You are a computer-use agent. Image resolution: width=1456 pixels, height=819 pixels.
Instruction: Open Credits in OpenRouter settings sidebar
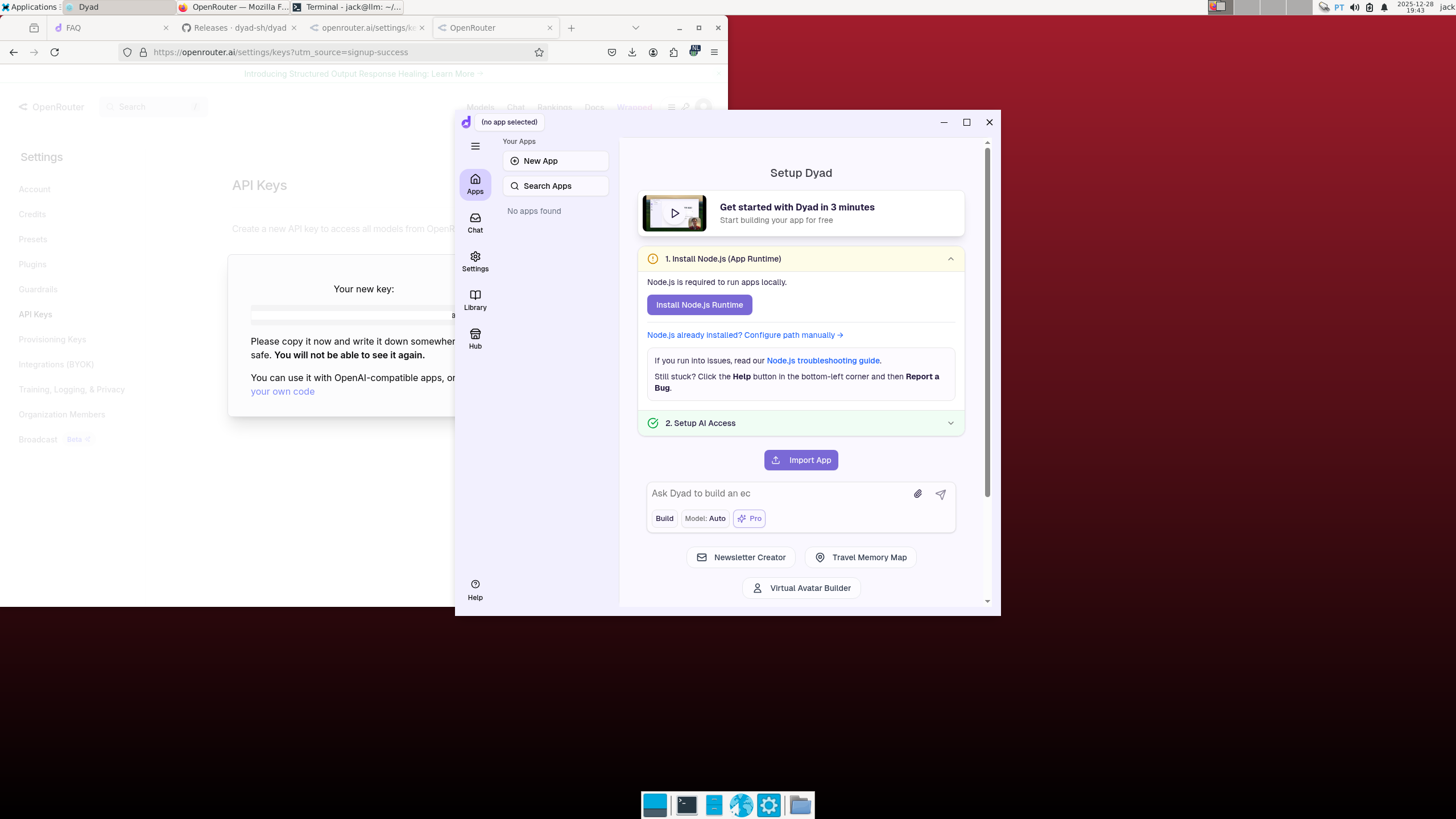pyautogui.click(x=32, y=214)
